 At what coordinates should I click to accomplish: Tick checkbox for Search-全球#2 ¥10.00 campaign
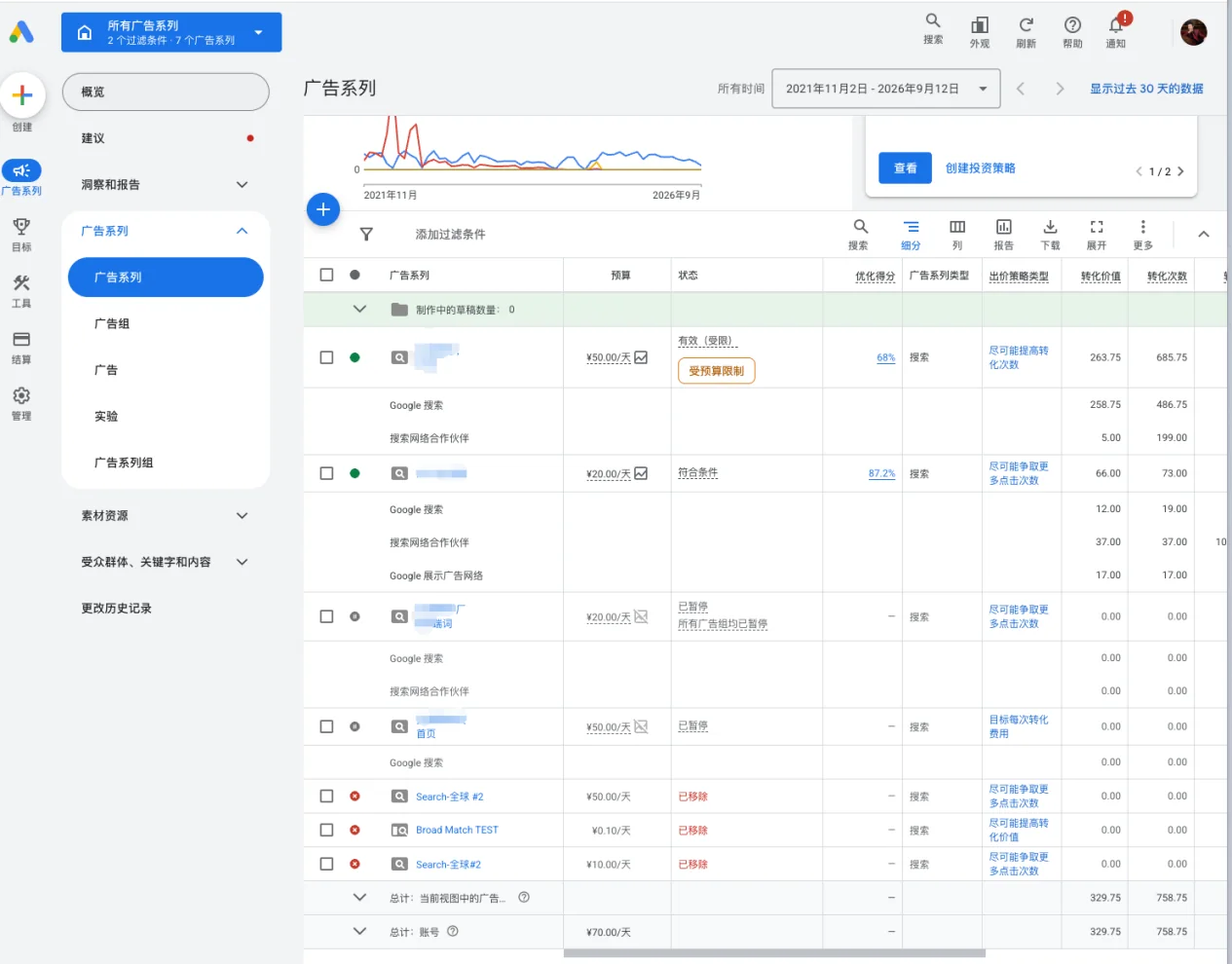pos(326,864)
